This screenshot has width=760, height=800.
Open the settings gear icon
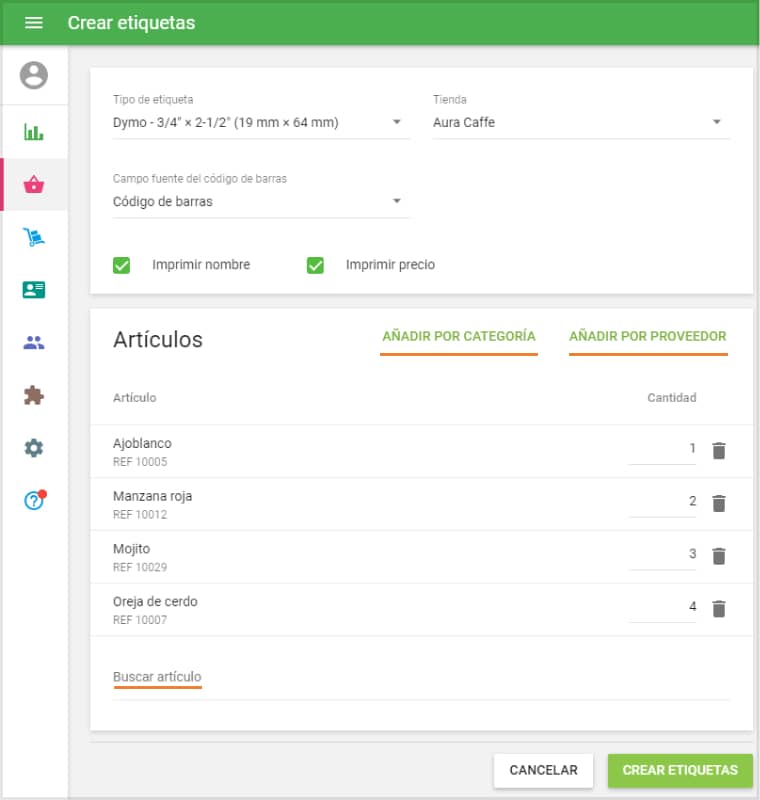[x=34, y=448]
